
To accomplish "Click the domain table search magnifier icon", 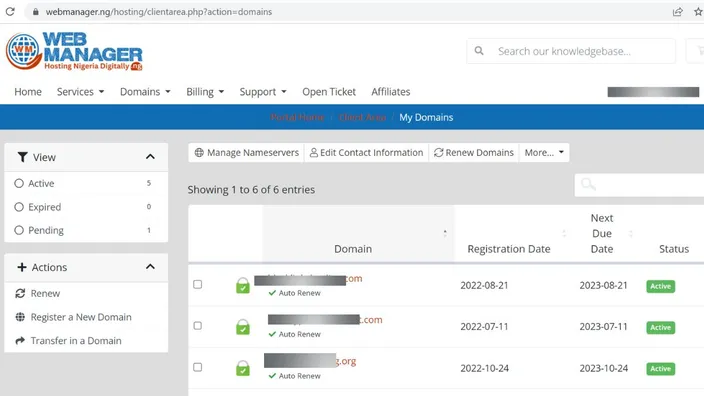I will point(588,184).
